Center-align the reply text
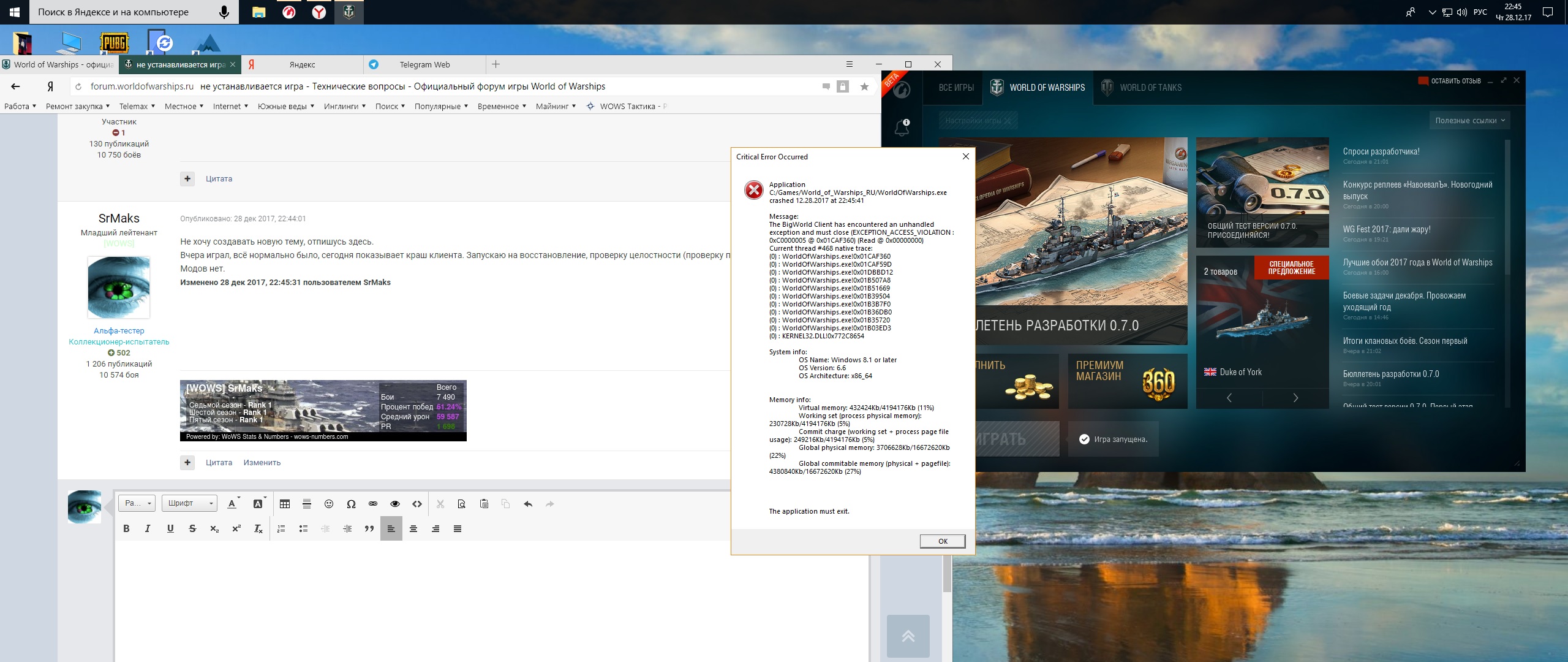This screenshot has width=1568, height=662. tap(413, 528)
